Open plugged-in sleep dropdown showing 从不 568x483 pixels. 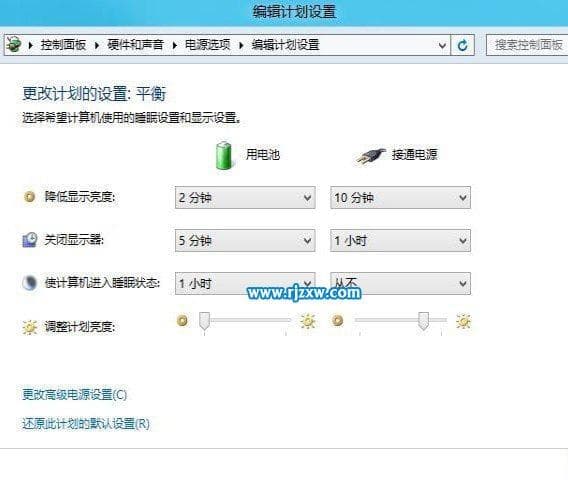click(400, 283)
